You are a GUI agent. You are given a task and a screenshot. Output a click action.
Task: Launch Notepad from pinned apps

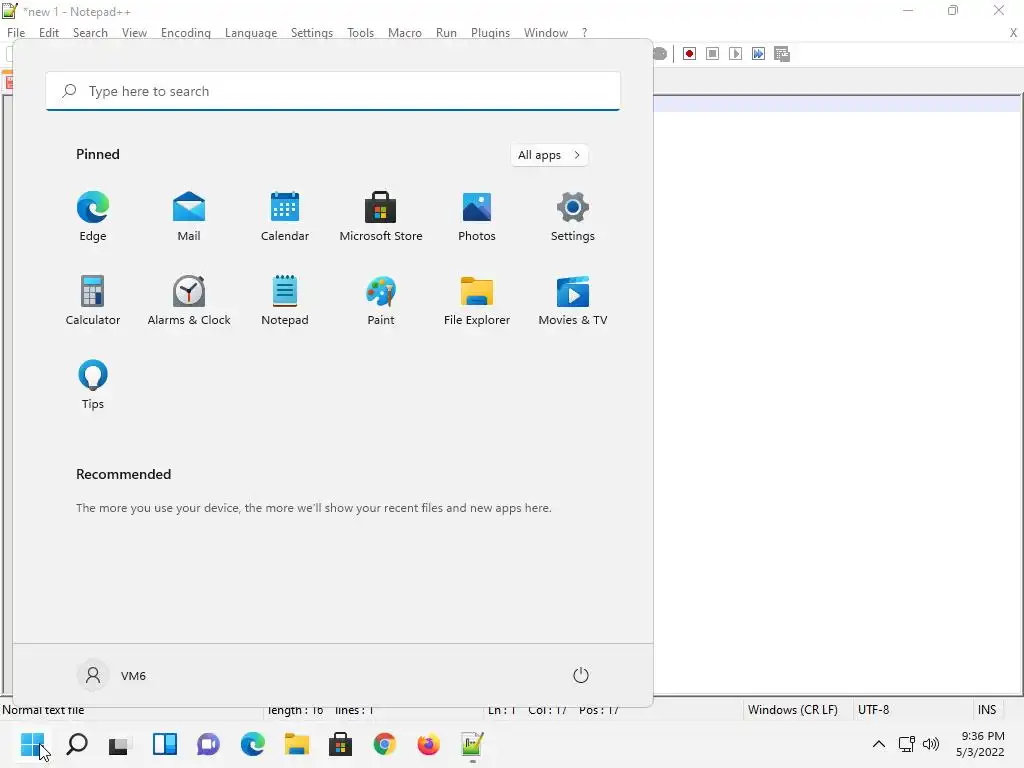[x=285, y=300]
